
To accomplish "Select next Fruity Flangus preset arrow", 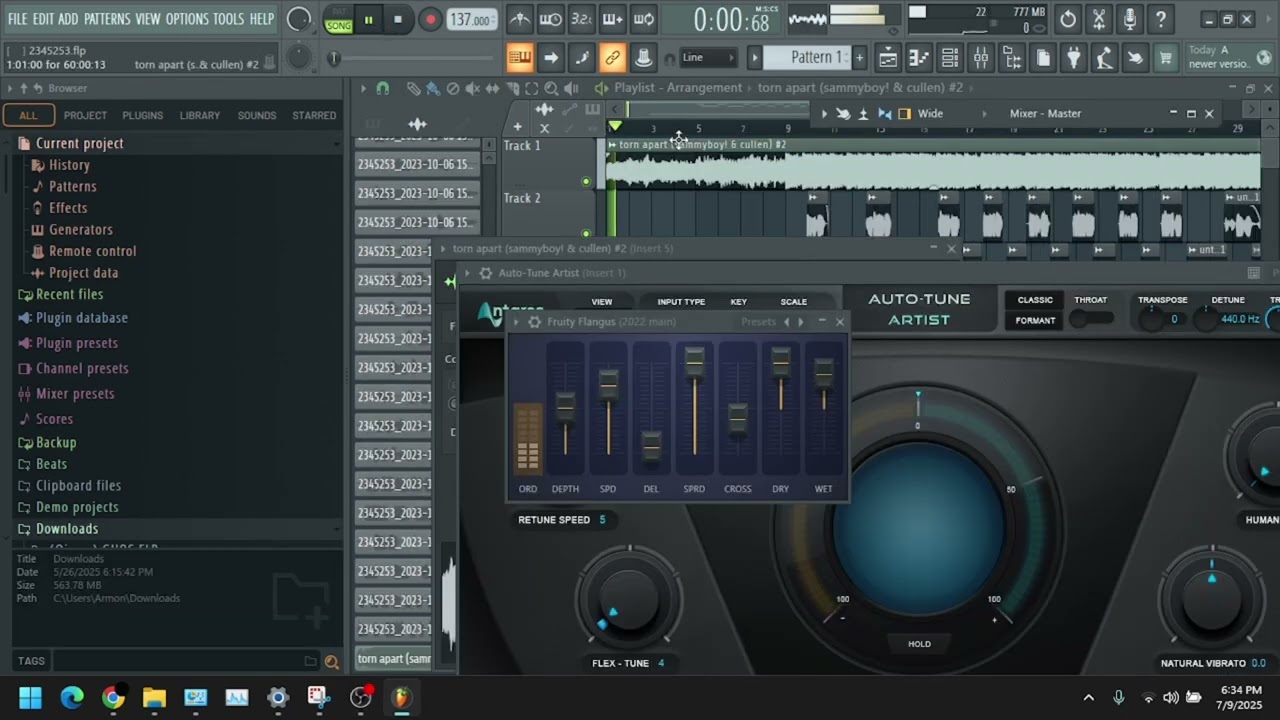I will point(800,322).
